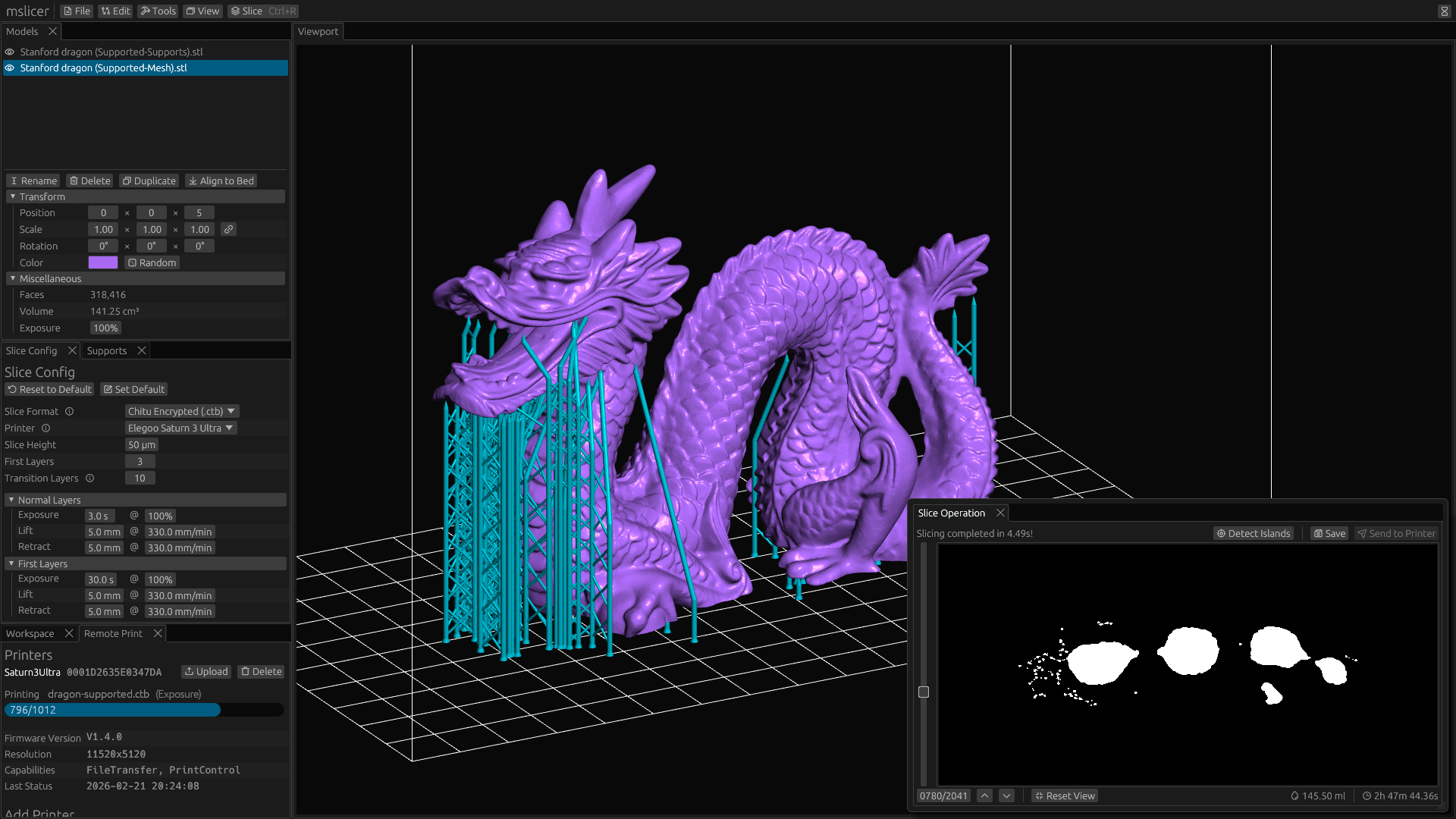Hide the Supported-Supports.stl model
Screen dimensions: 1456x819
10,52
